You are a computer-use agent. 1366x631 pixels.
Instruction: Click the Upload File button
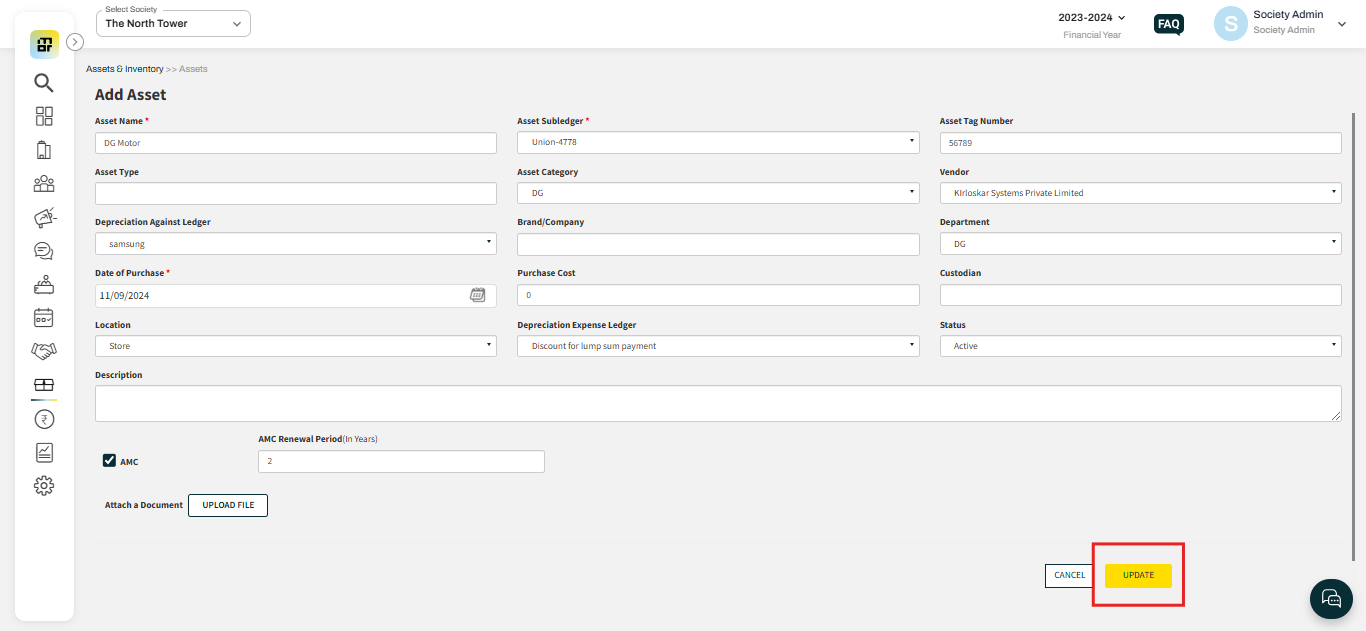tap(228, 505)
